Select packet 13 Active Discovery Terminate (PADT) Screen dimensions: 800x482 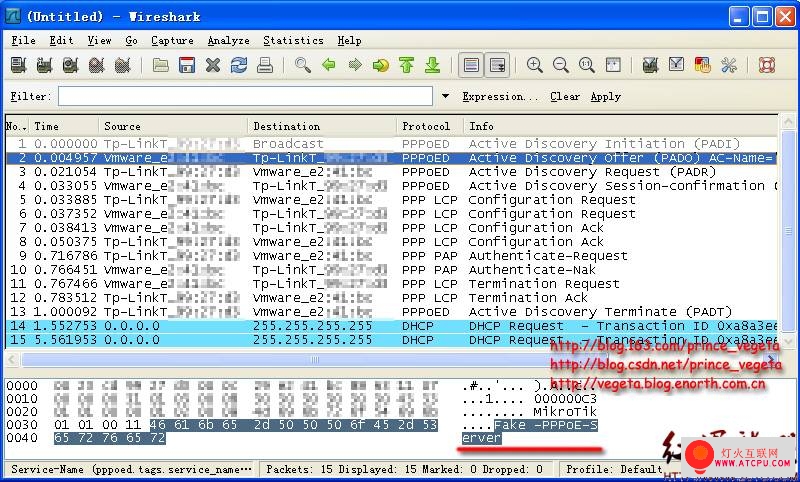(x=391, y=312)
